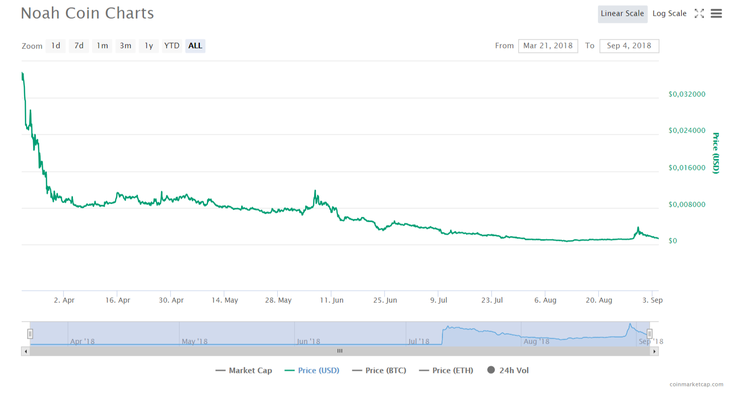Set zoom to YTD
The height and width of the screenshot is (403, 750).
[172, 46]
